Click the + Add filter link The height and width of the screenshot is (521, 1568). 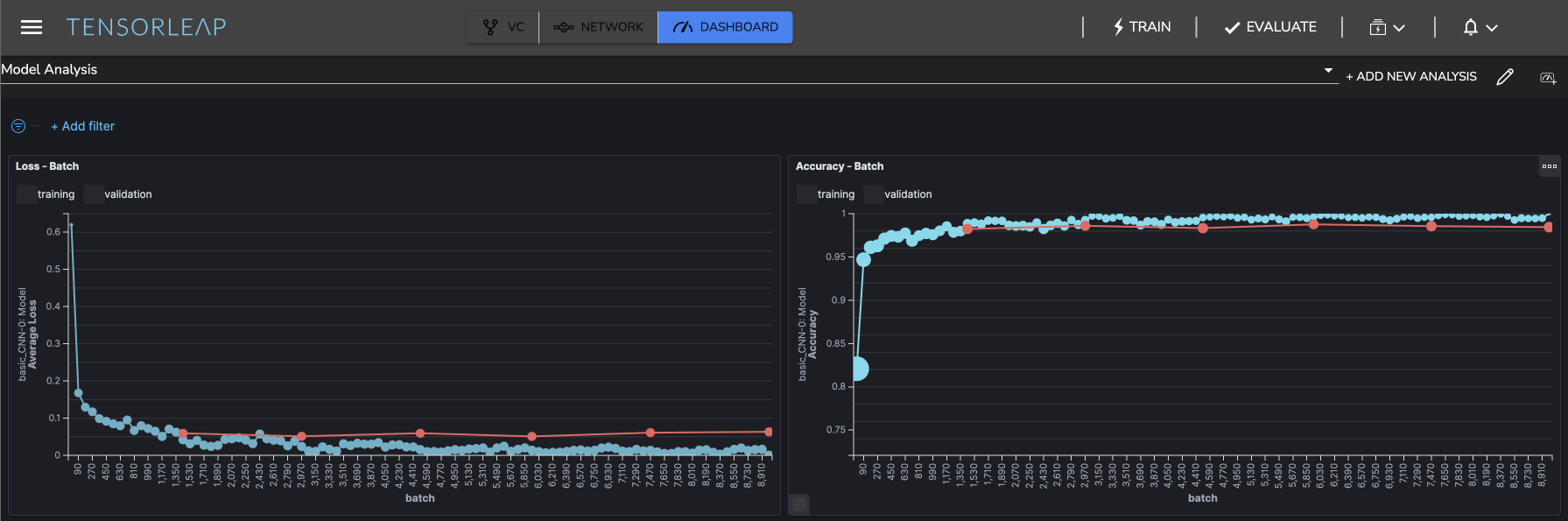click(x=83, y=126)
